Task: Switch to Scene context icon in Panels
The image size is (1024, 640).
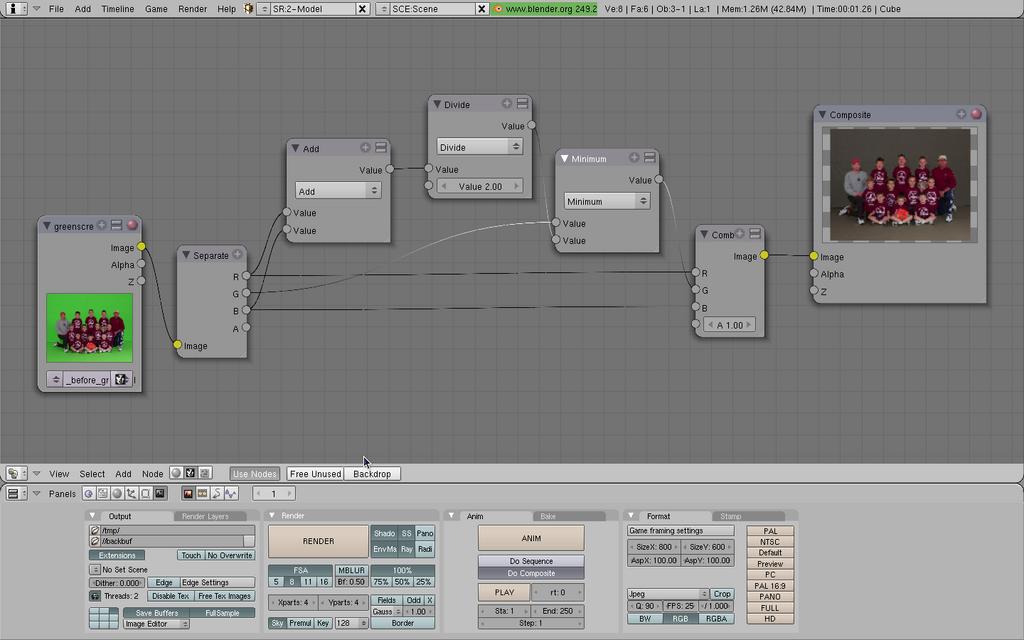Action: (x=160, y=494)
